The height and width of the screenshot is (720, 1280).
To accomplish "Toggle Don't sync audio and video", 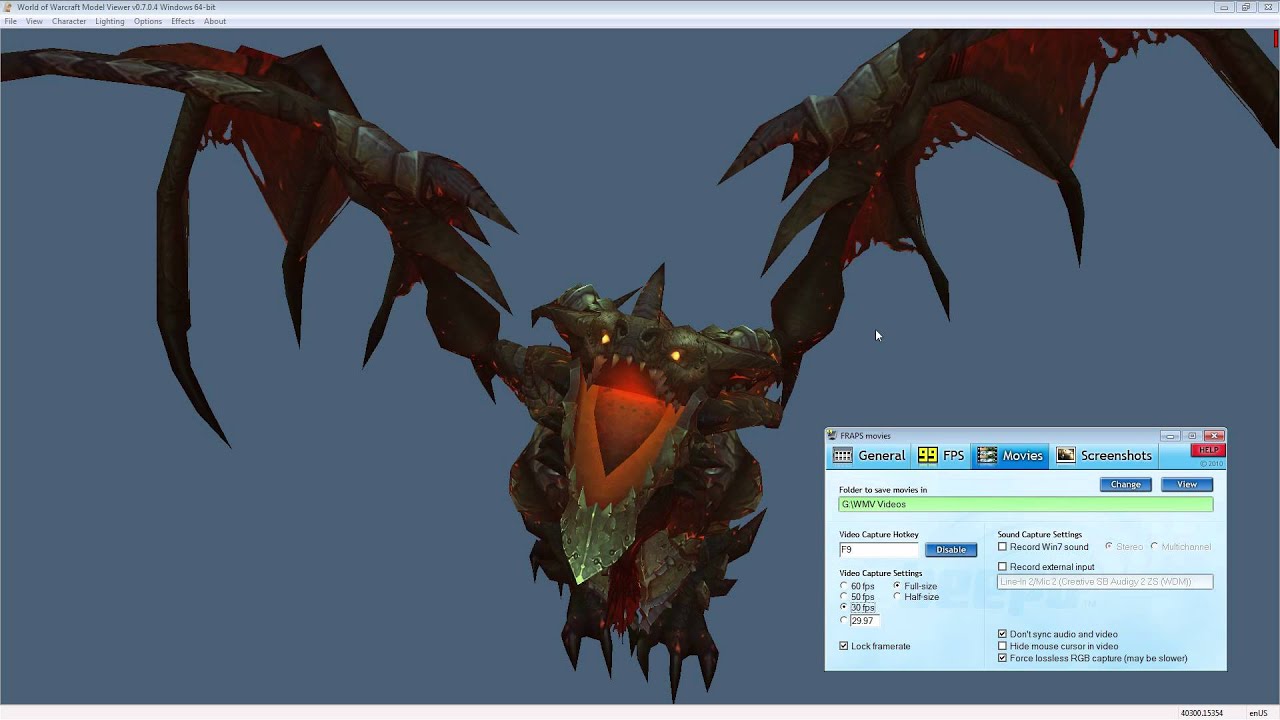I will click(1003, 634).
